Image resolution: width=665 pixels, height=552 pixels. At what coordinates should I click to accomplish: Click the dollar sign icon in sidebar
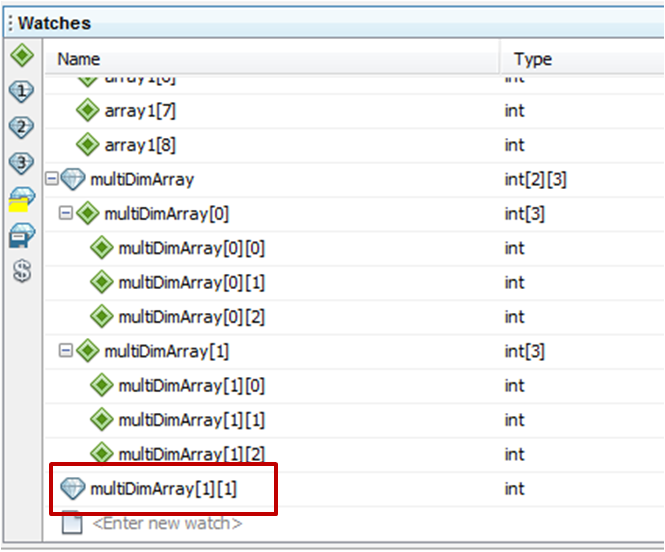tap(21, 270)
